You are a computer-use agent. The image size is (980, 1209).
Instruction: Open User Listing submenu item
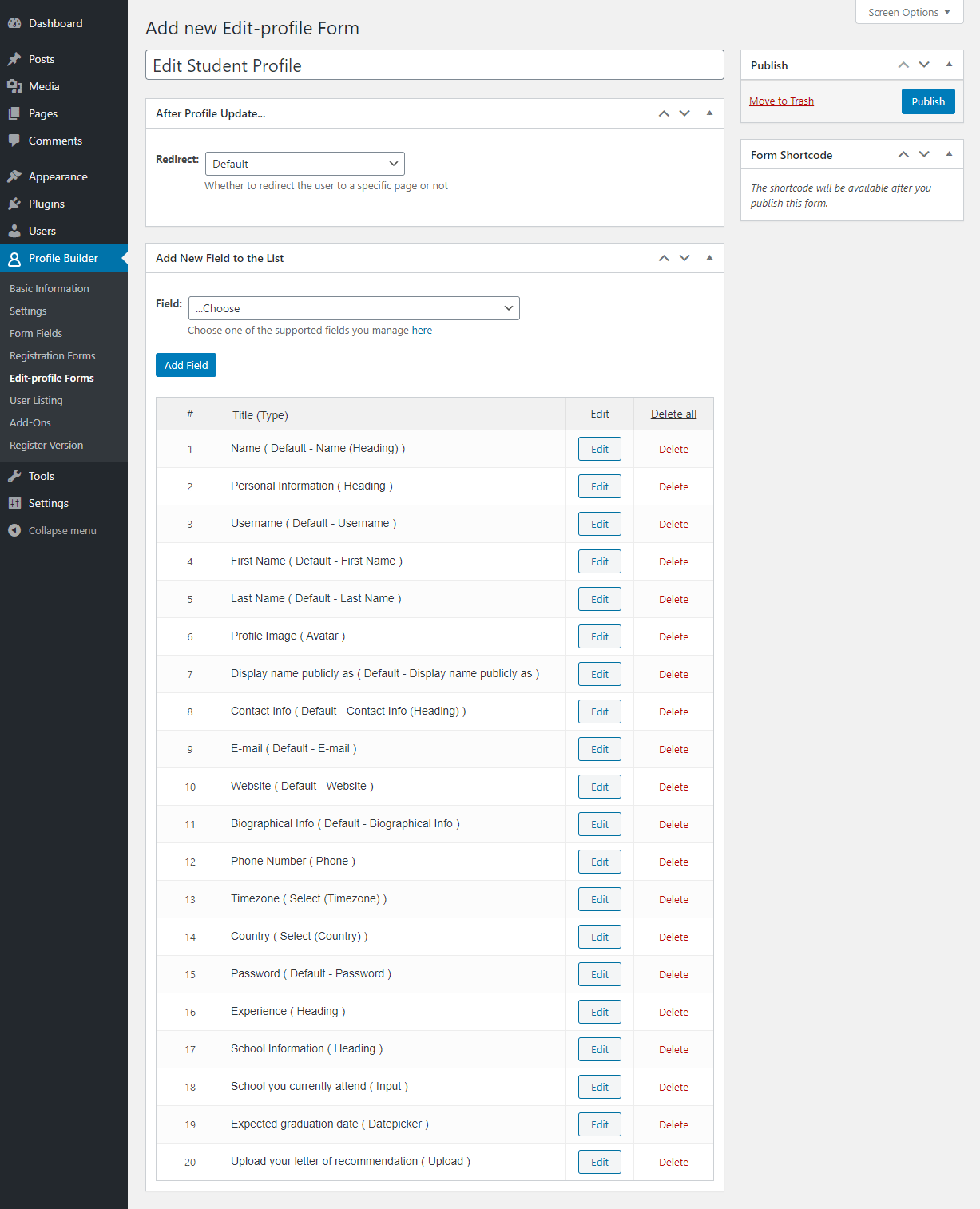(36, 400)
